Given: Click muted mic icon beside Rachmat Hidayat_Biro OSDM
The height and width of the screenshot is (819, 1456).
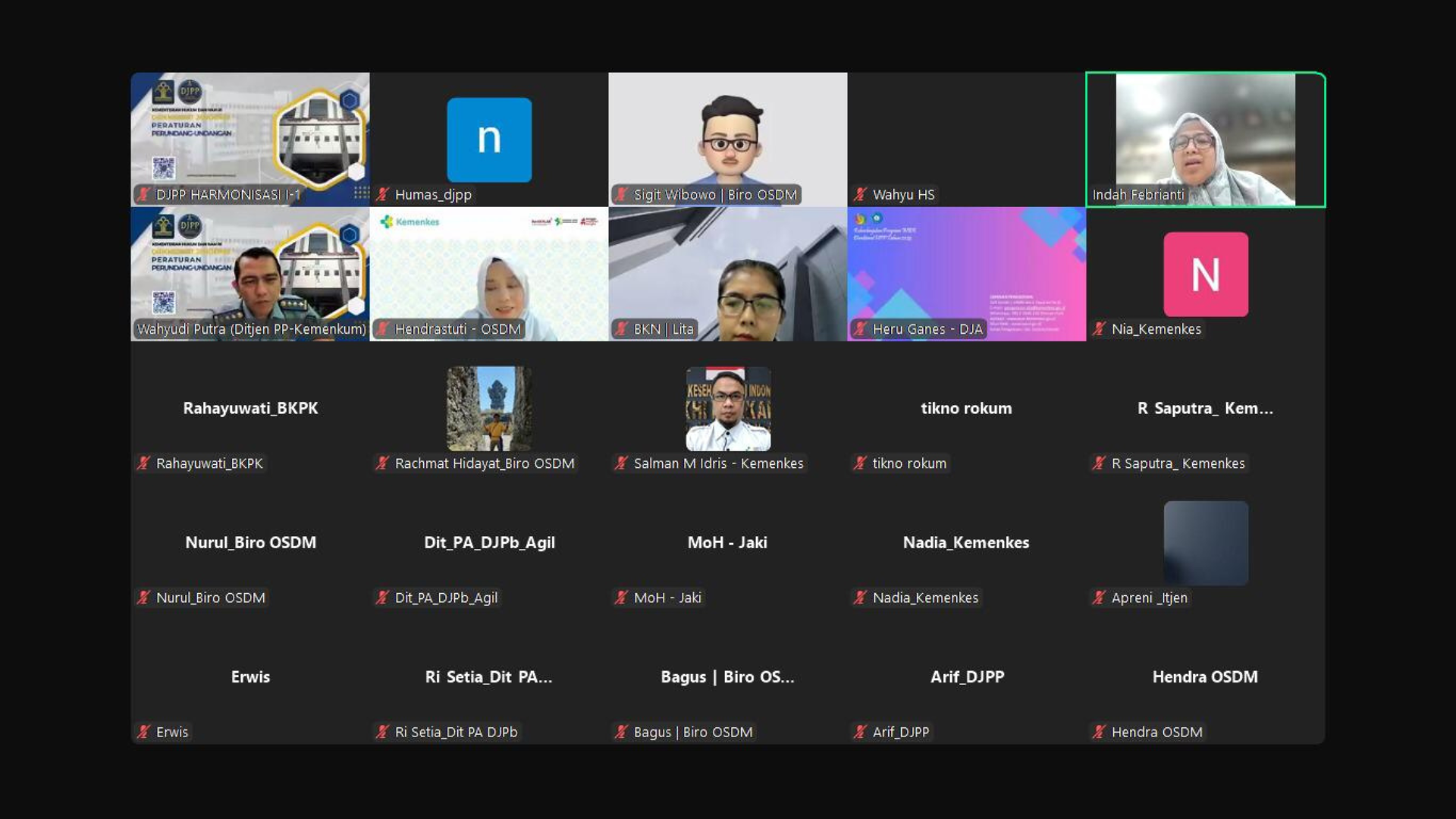Looking at the screenshot, I should 382,463.
